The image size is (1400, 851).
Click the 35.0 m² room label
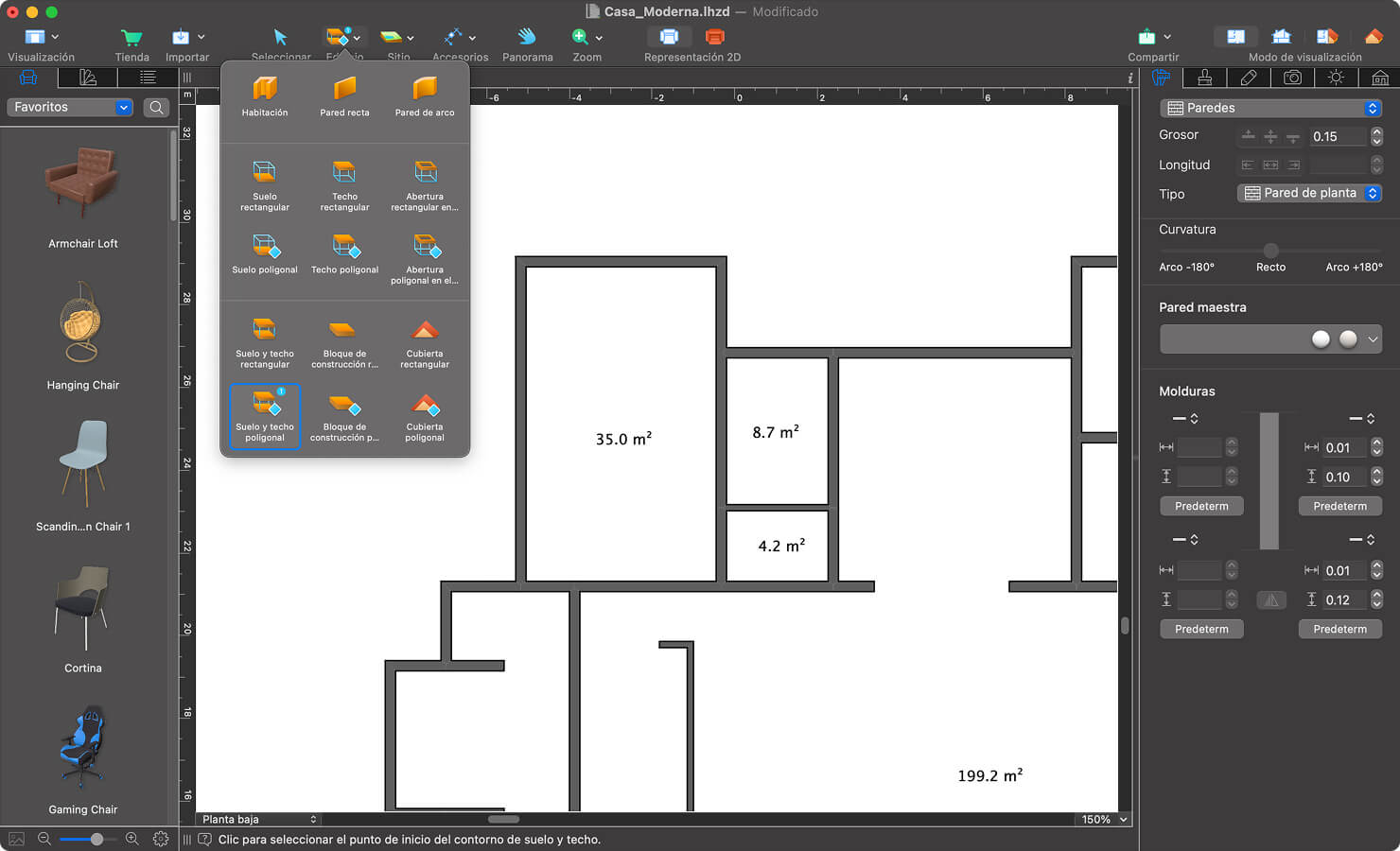coord(623,439)
